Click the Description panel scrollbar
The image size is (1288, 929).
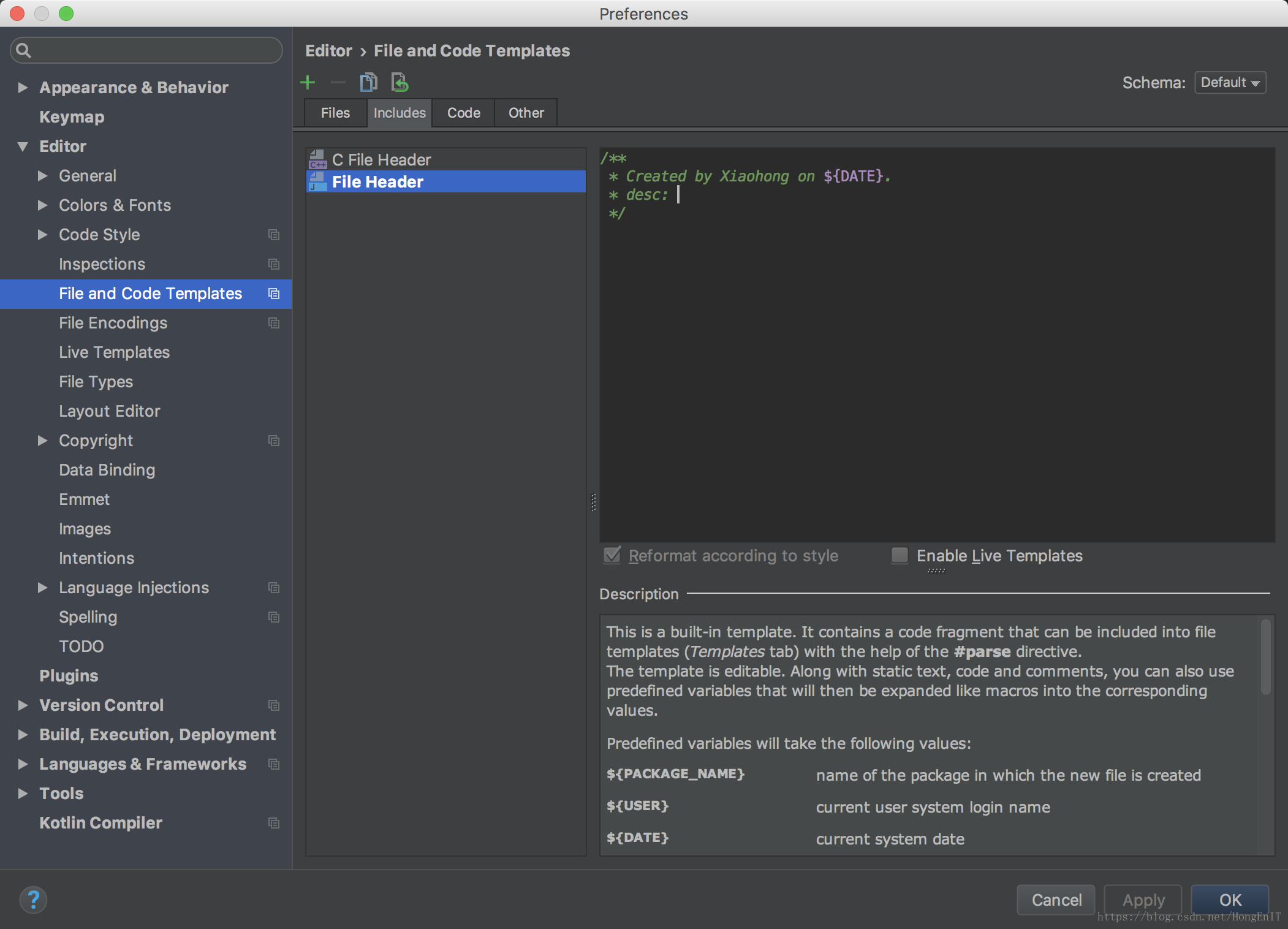tap(1265, 657)
